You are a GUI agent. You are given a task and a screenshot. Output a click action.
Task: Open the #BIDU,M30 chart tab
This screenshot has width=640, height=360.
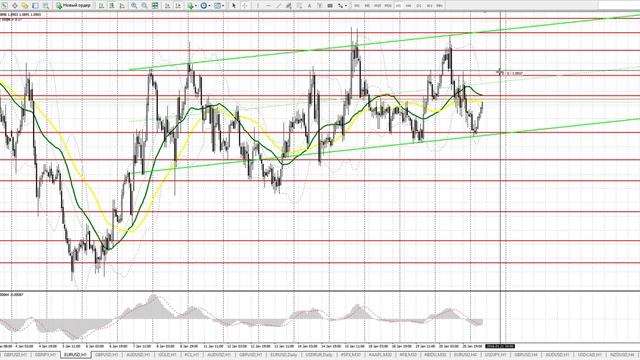pyautogui.click(x=435, y=355)
